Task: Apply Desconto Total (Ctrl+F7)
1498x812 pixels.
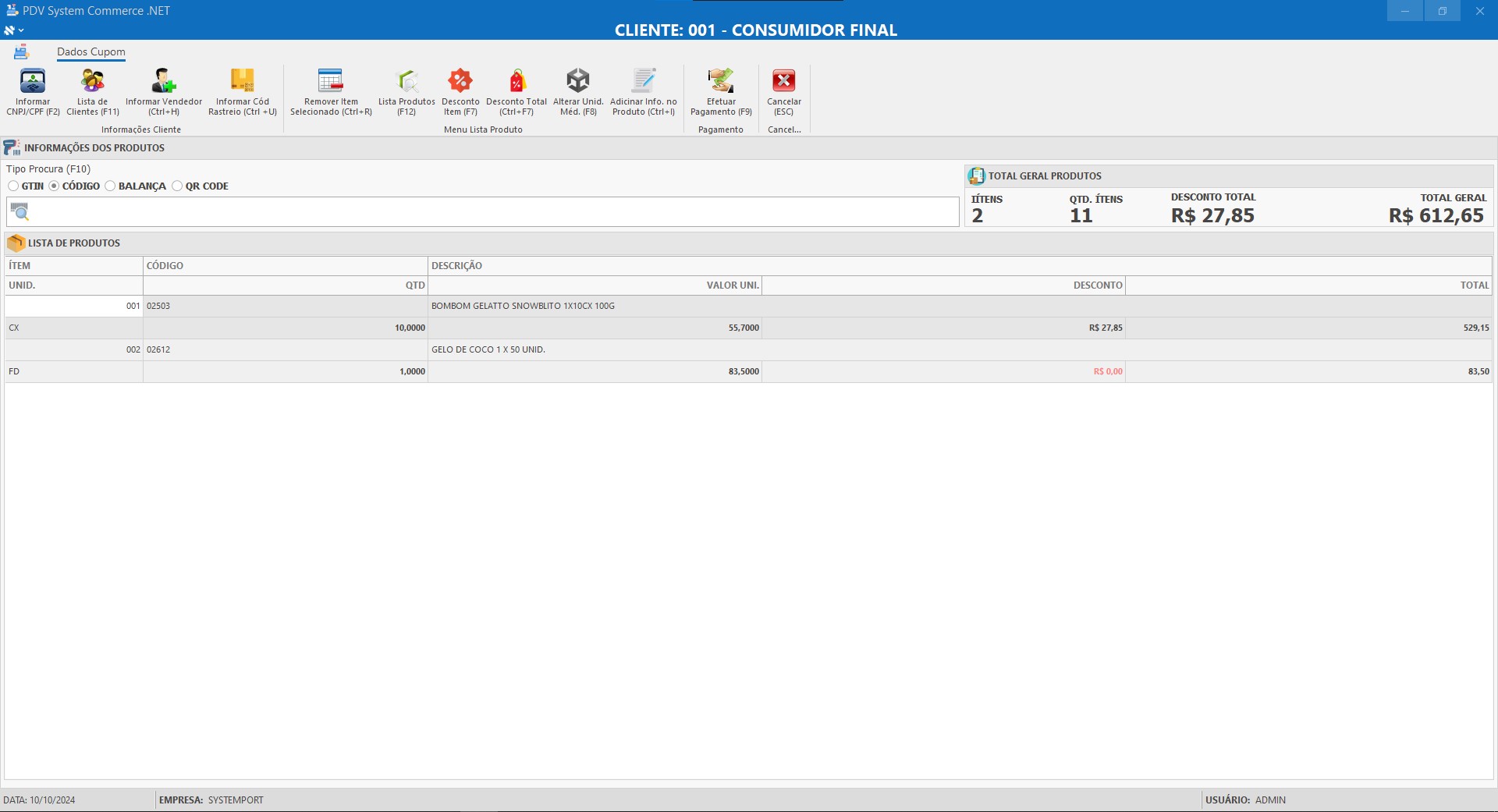Action: (x=516, y=81)
